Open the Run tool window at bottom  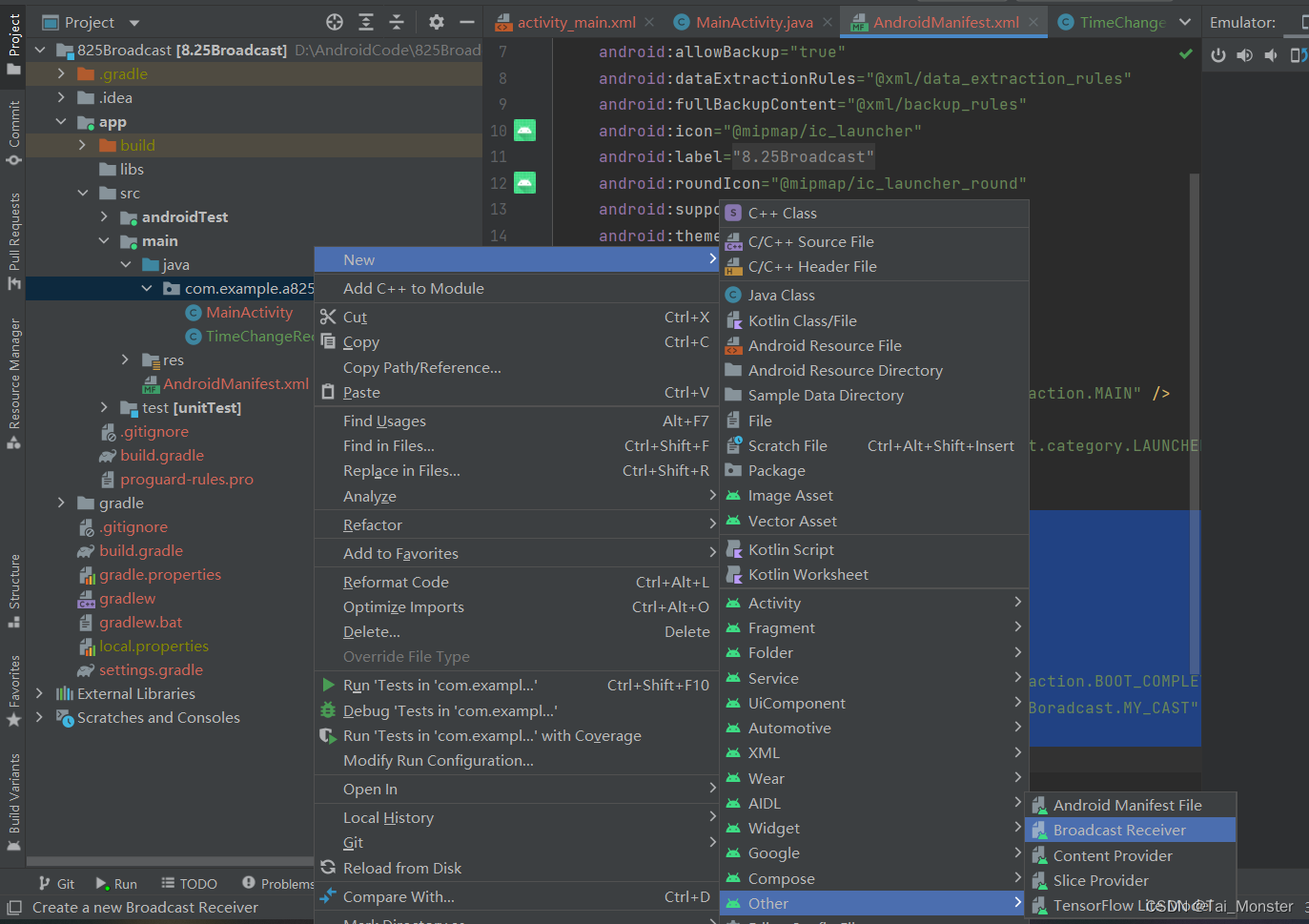click(x=116, y=884)
